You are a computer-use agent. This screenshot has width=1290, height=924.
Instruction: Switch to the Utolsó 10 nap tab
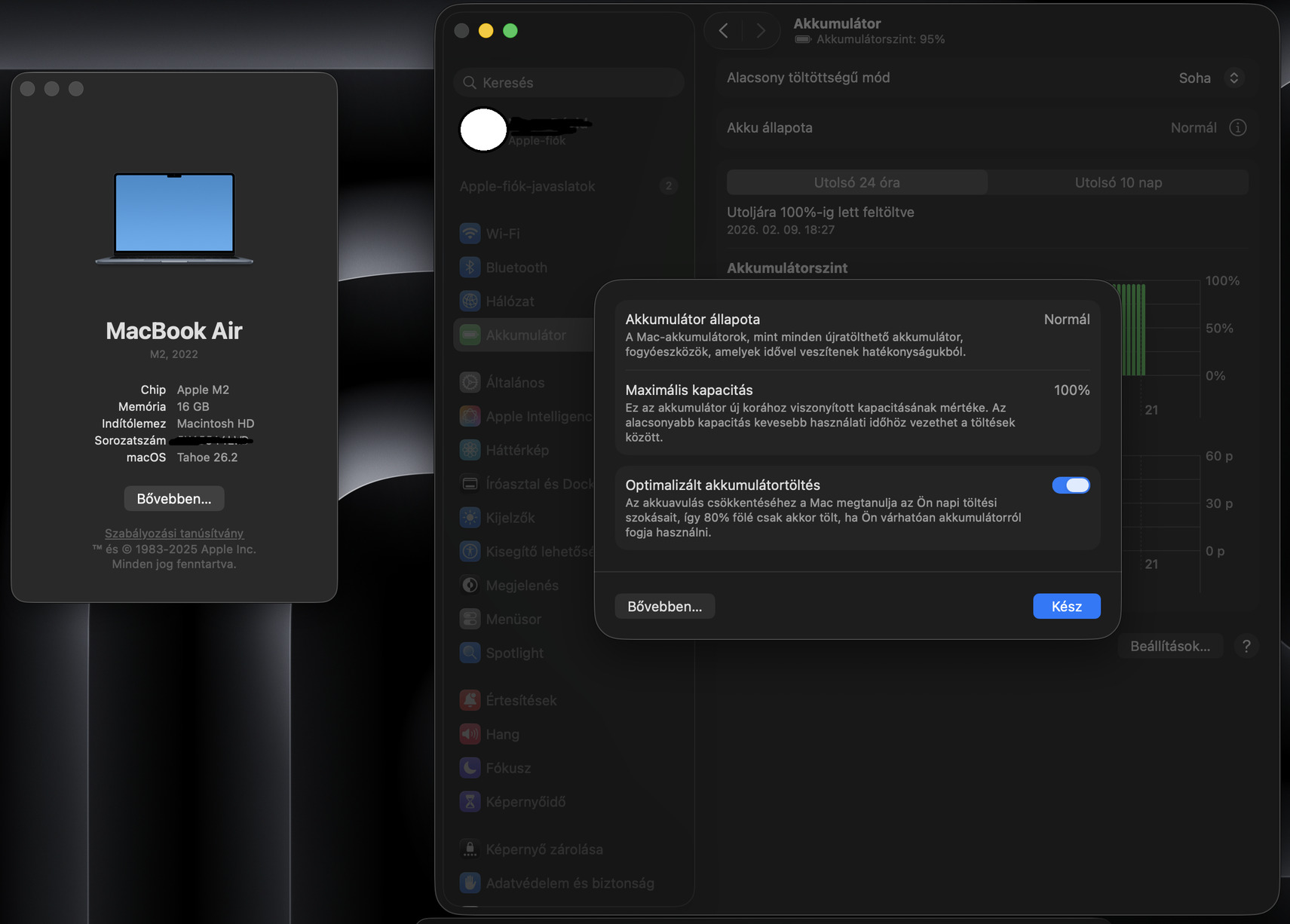[1118, 182]
